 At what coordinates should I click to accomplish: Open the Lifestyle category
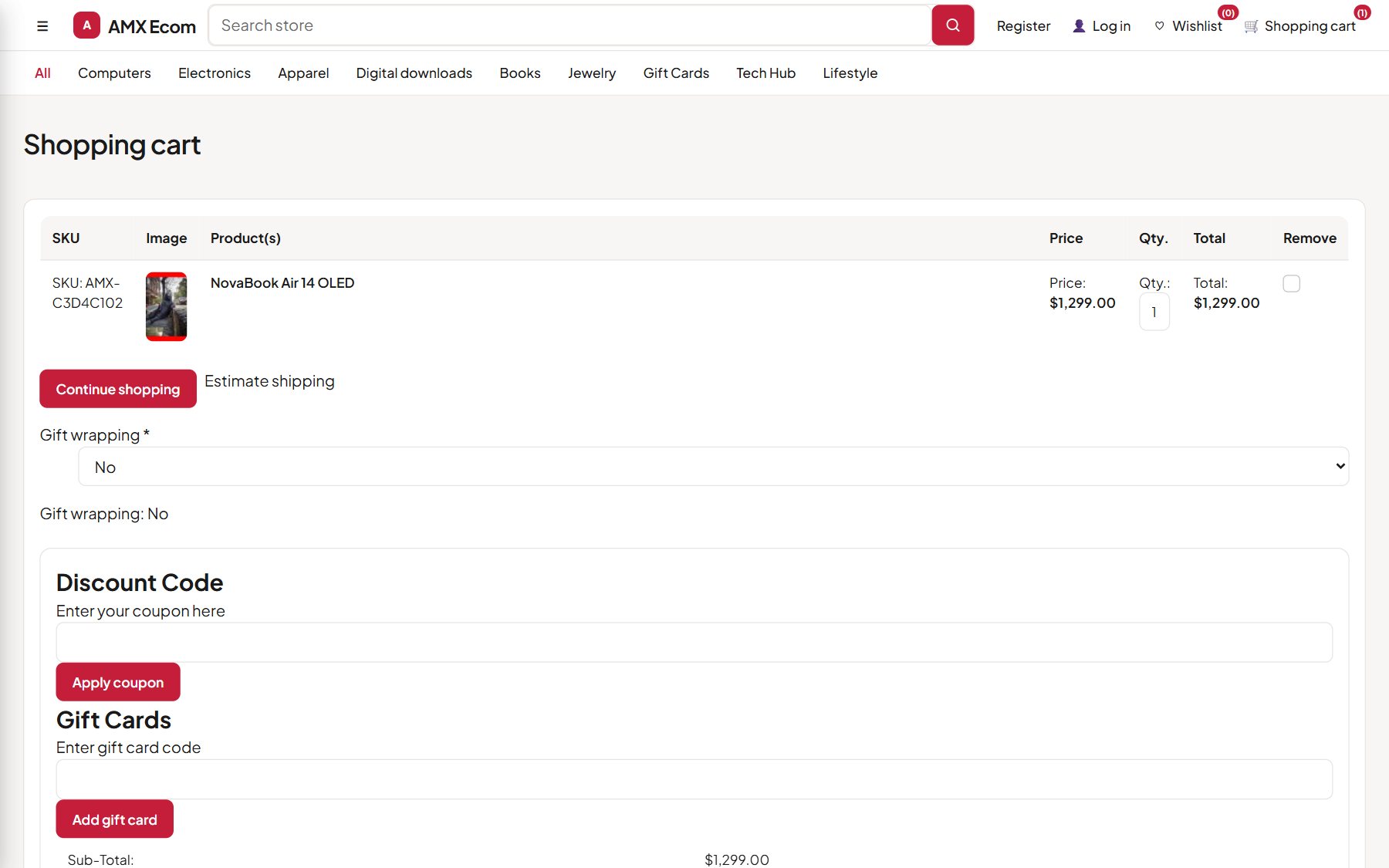(850, 73)
